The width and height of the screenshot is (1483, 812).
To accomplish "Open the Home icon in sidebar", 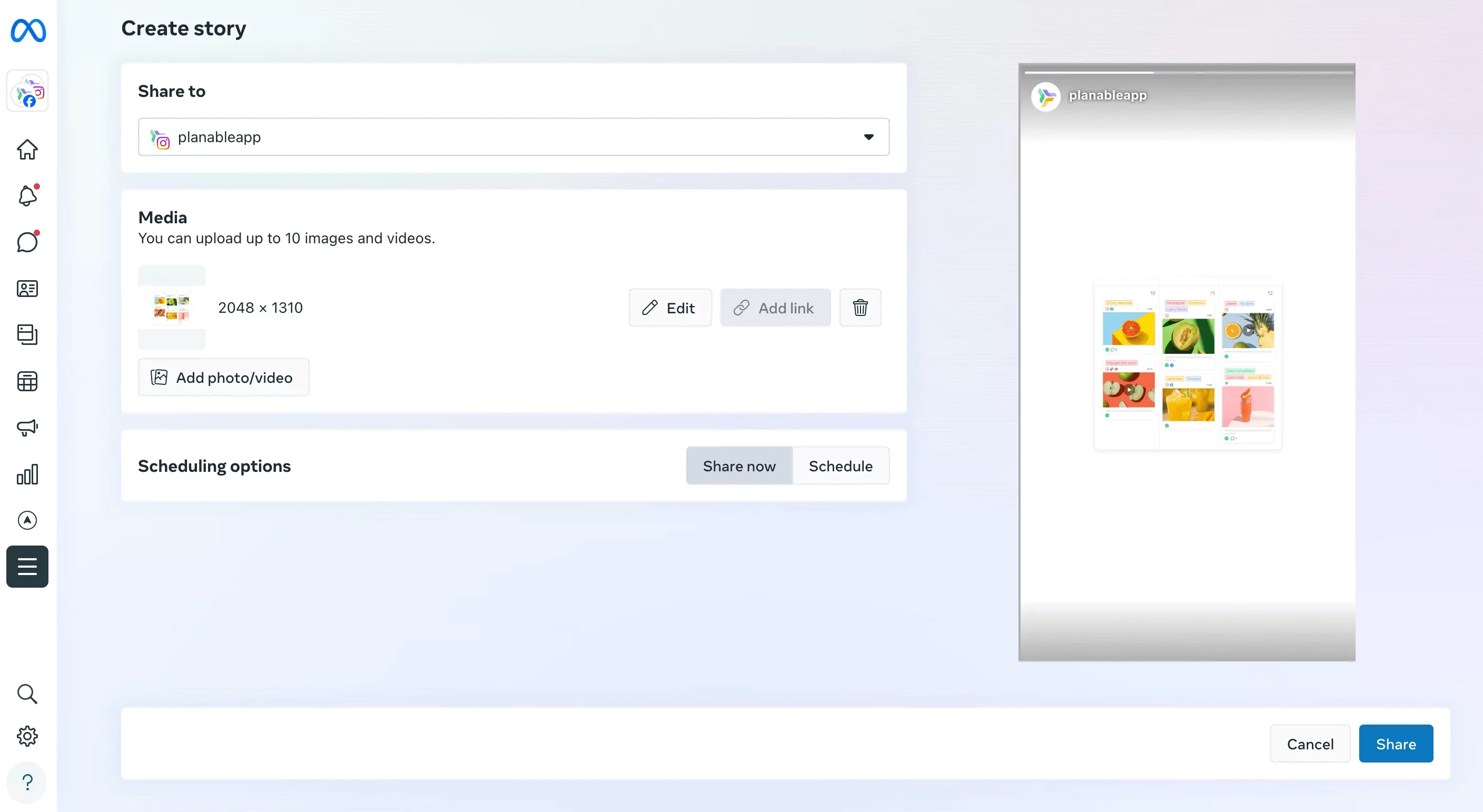I will click(x=27, y=150).
